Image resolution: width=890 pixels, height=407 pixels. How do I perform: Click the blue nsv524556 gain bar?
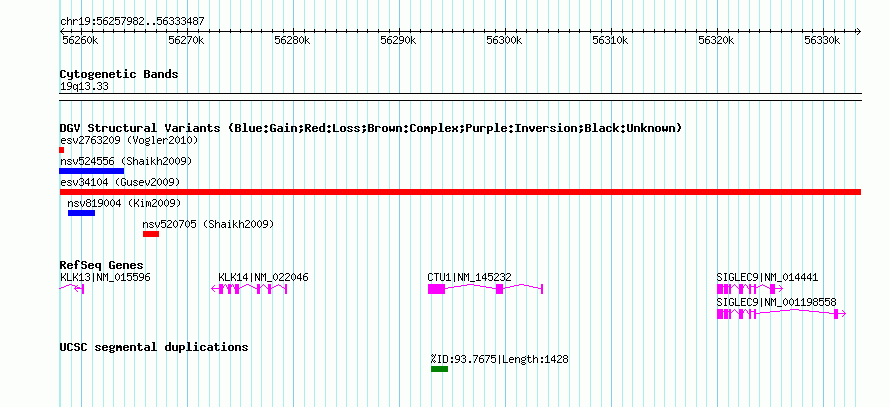click(91, 171)
